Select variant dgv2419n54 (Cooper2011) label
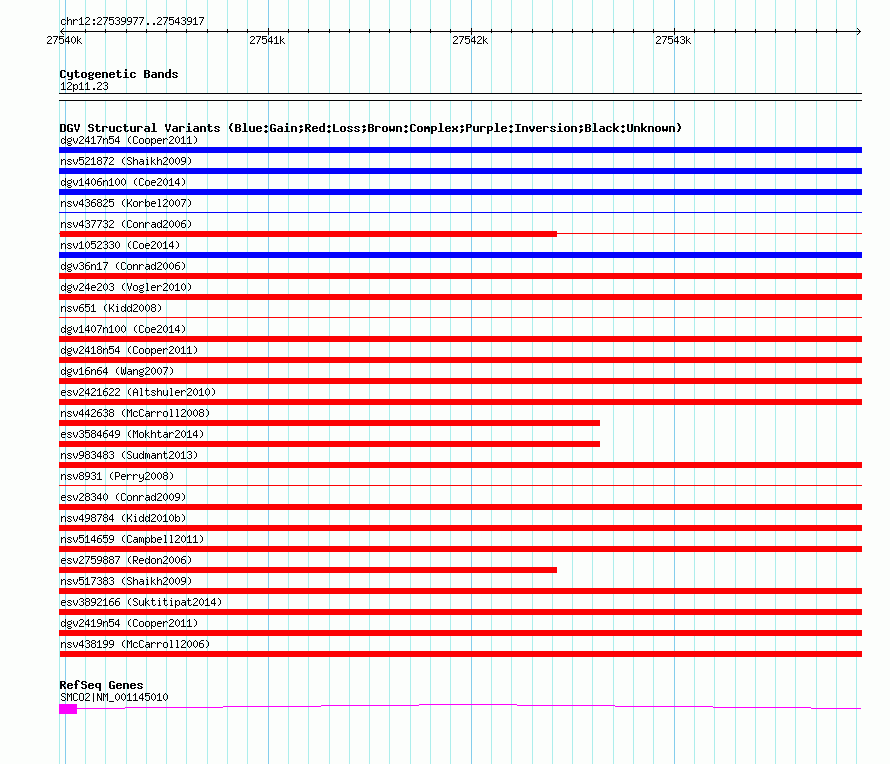This screenshot has width=890, height=764. click(129, 623)
